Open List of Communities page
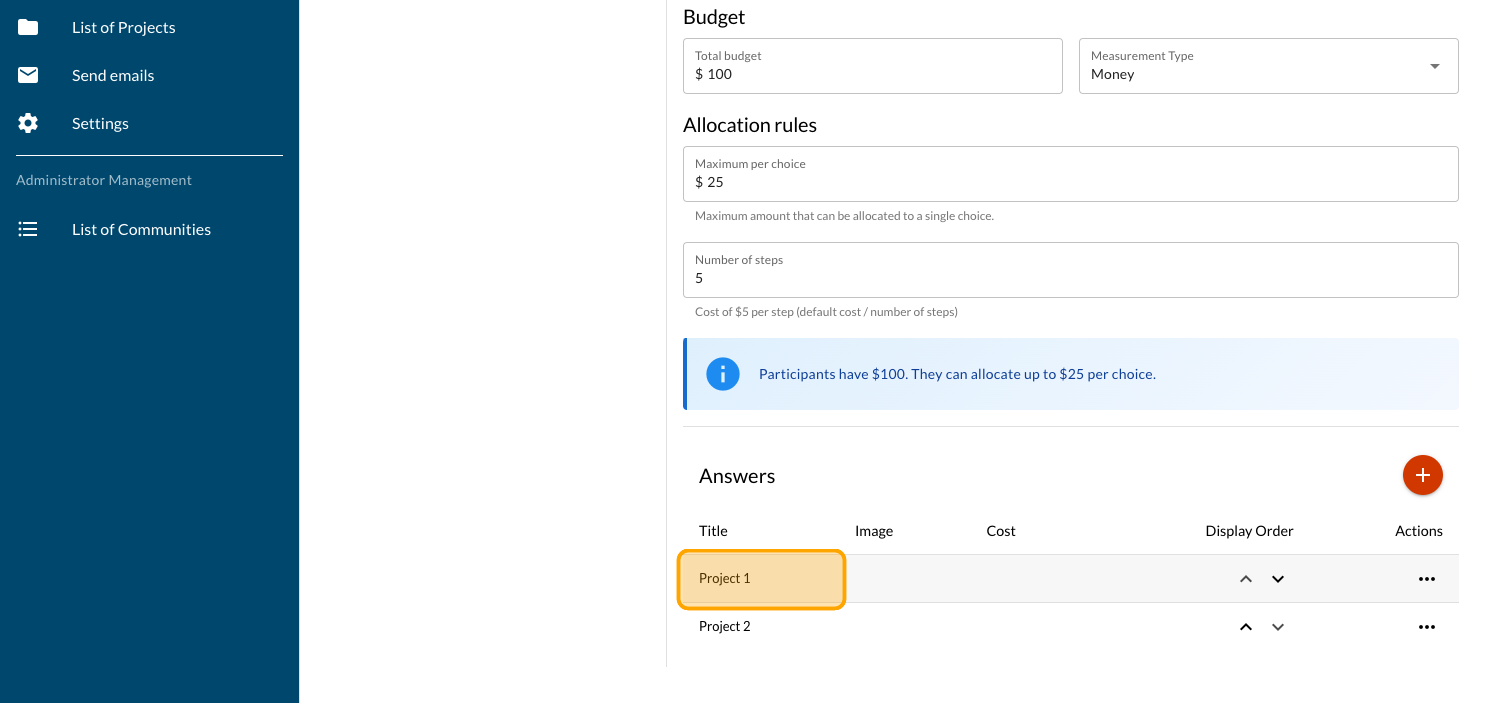 pyautogui.click(x=141, y=229)
